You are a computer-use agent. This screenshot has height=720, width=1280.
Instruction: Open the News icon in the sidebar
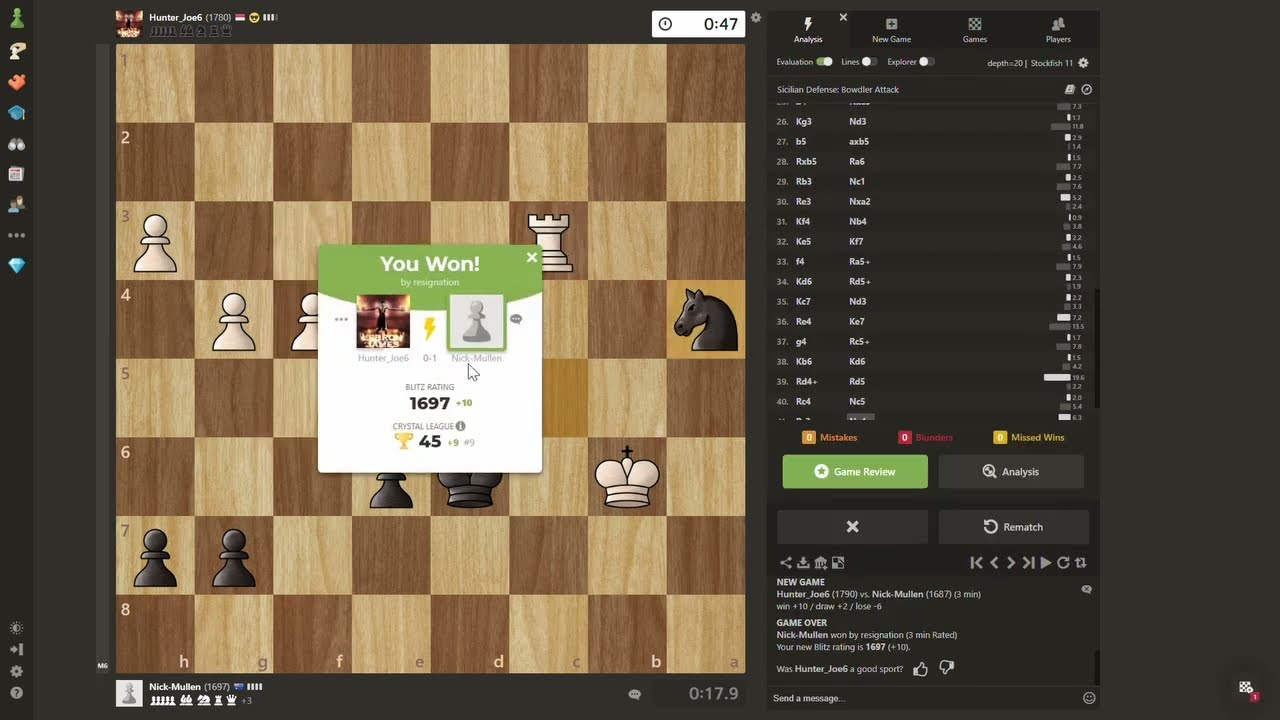click(x=16, y=174)
